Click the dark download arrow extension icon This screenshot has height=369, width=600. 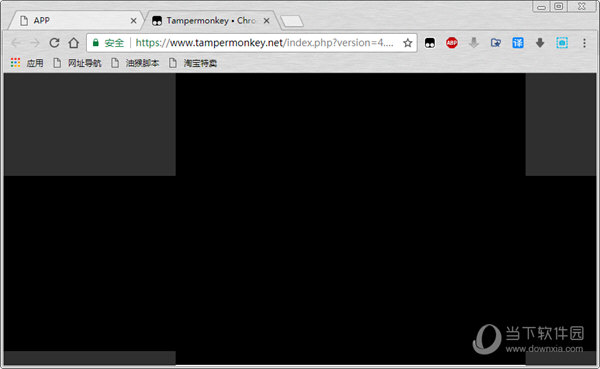[540, 42]
